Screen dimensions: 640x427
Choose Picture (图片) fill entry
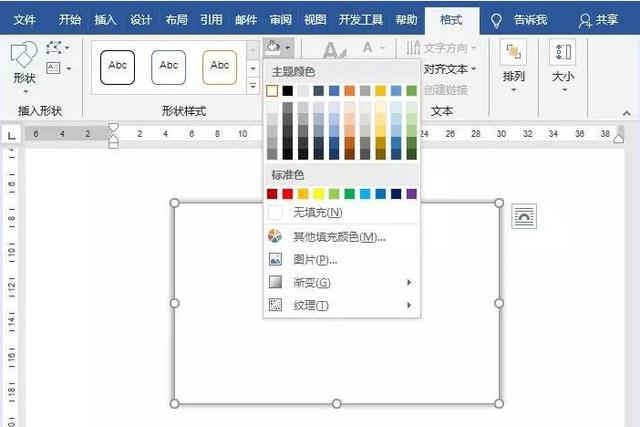pos(342,260)
